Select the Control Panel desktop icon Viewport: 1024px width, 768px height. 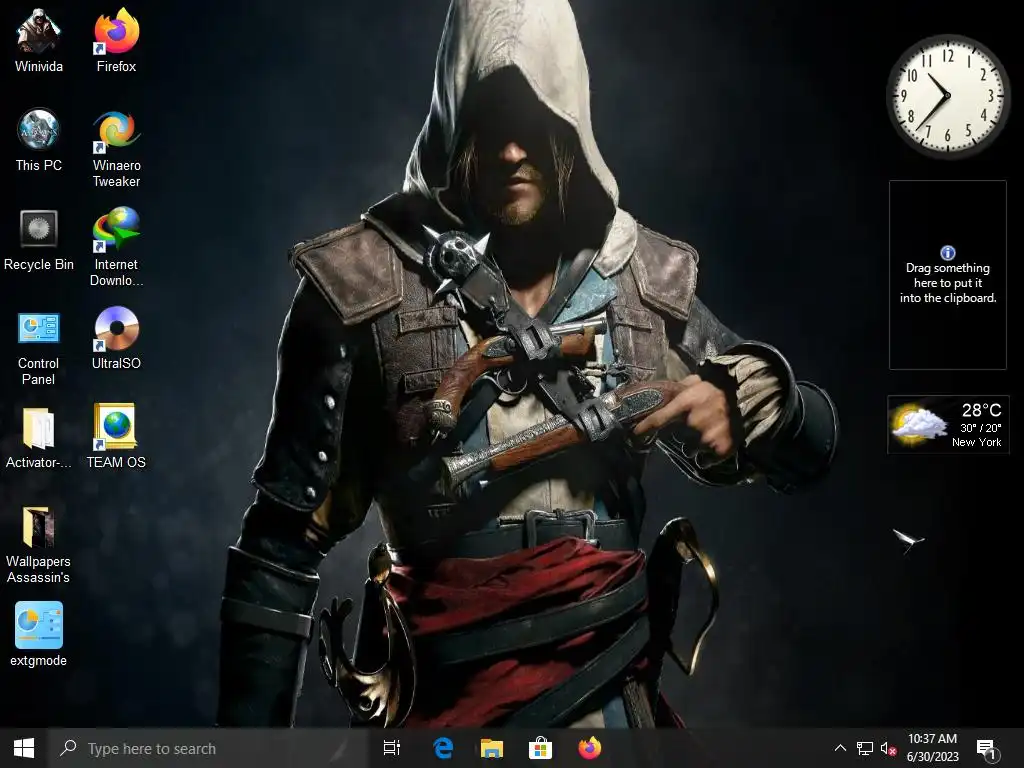pyautogui.click(x=39, y=347)
